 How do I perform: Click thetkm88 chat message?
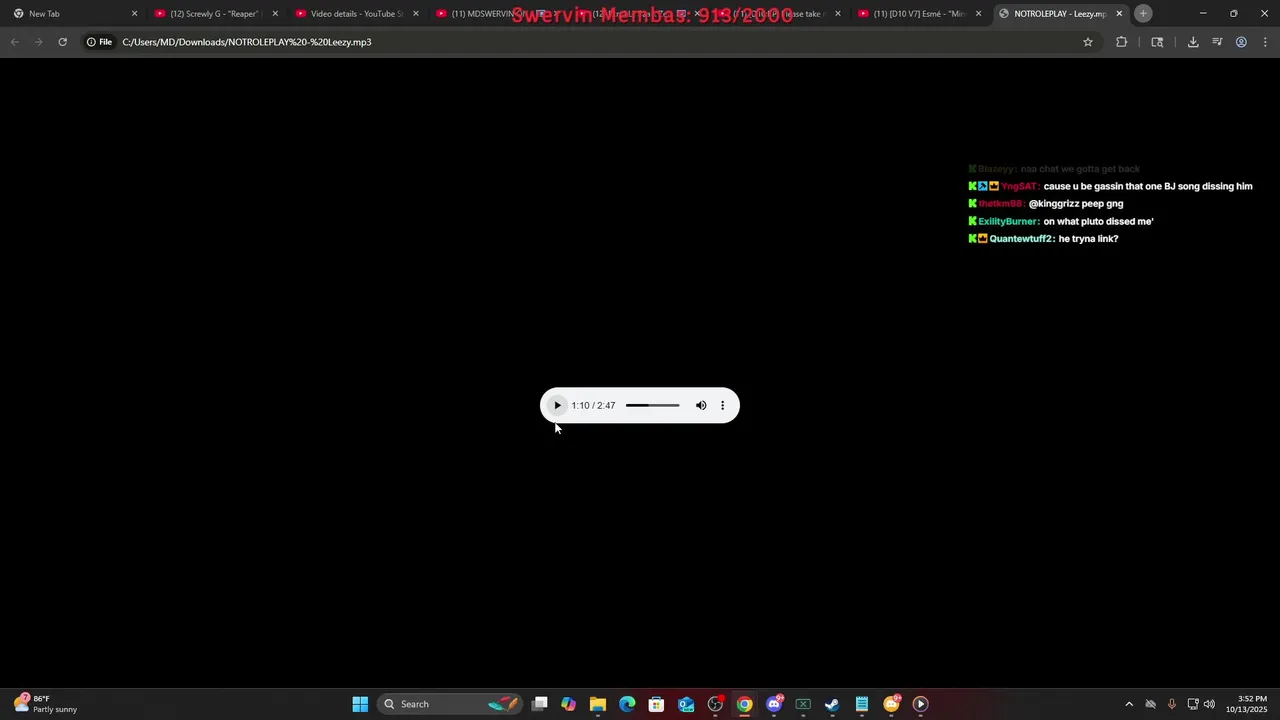tap(1046, 204)
